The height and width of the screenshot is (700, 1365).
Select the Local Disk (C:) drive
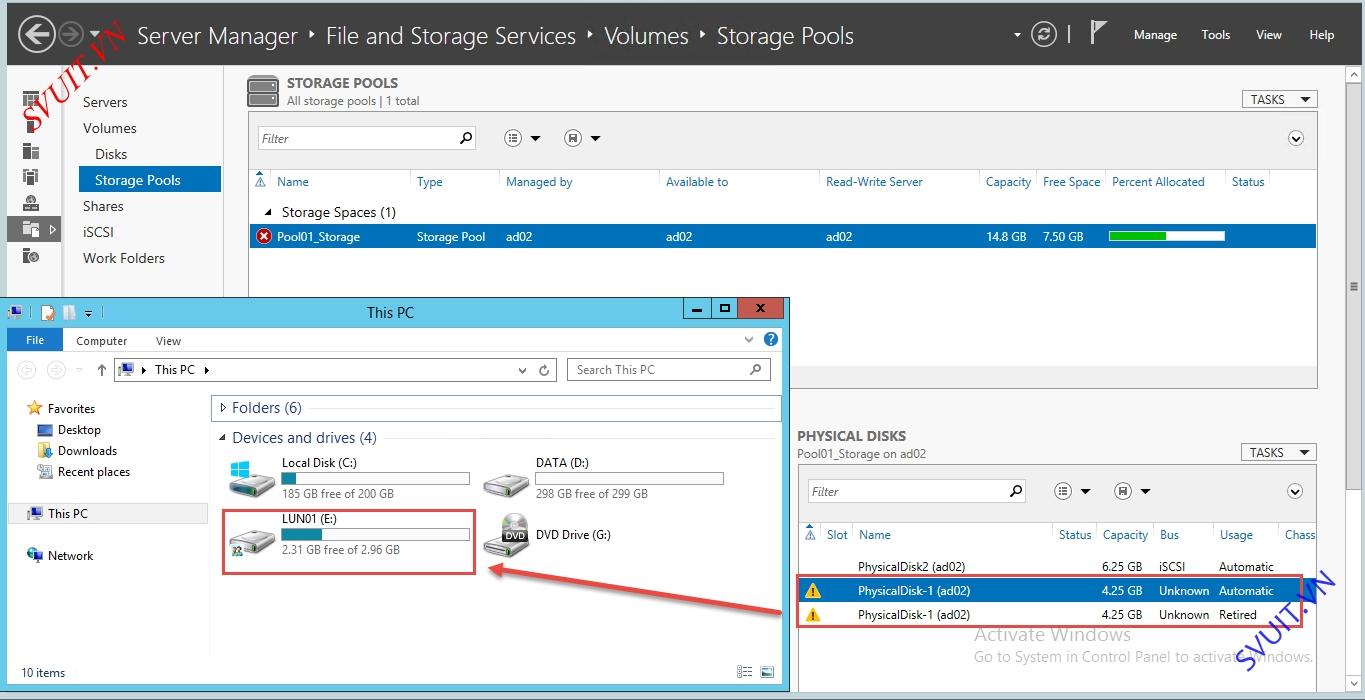(x=349, y=478)
